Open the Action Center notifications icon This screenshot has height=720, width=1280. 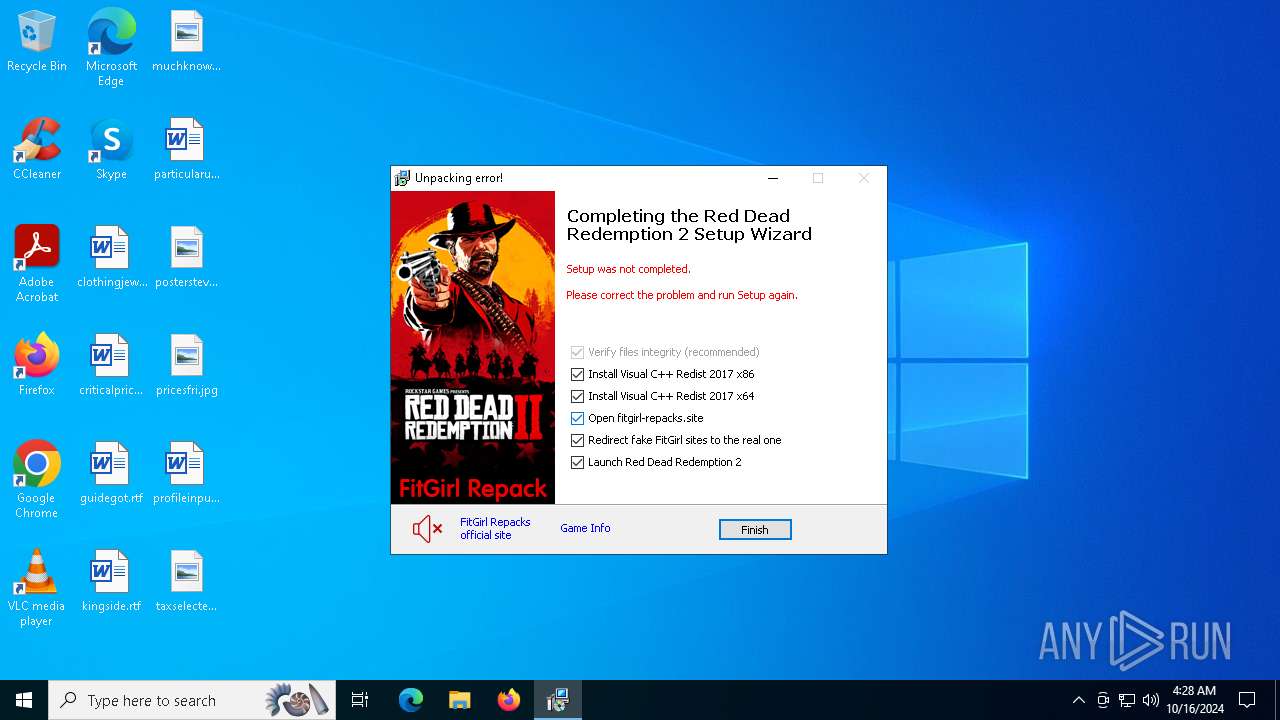pyautogui.click(x=1247, y=700)
